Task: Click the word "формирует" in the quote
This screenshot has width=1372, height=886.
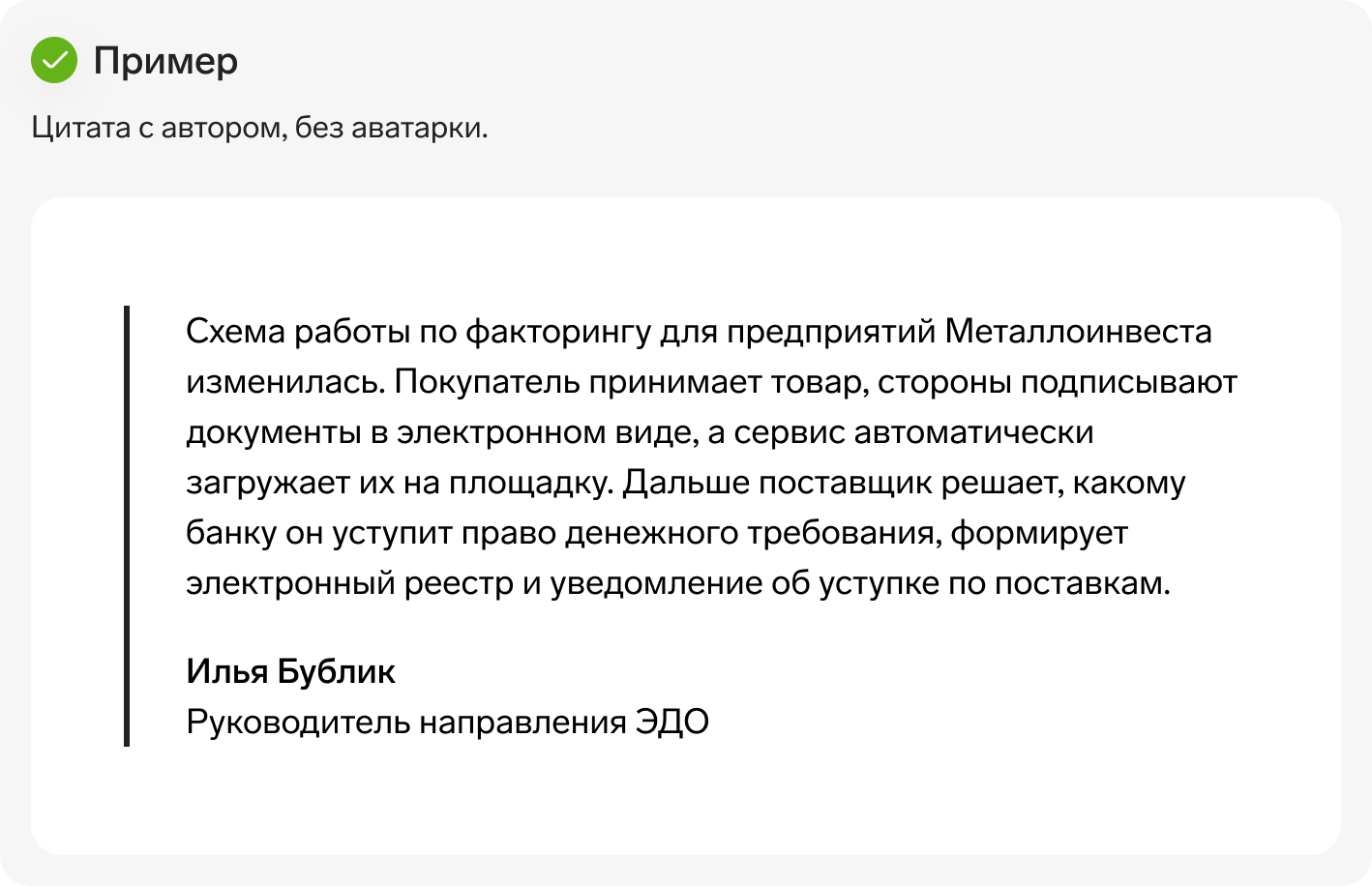Action: pyautogui.click(x=1039, y=533)
